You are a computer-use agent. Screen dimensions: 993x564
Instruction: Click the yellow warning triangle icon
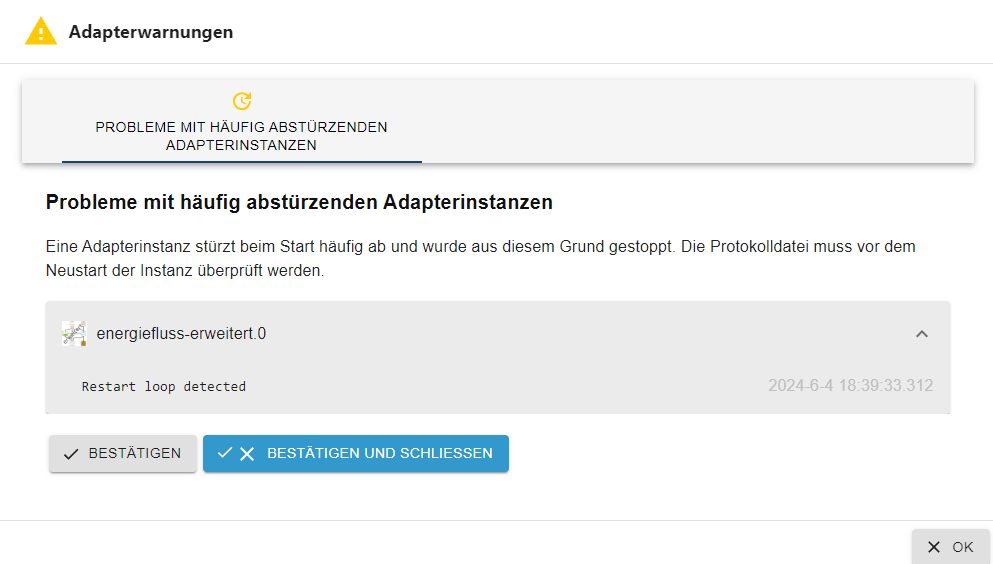click(x=41, y=32)
